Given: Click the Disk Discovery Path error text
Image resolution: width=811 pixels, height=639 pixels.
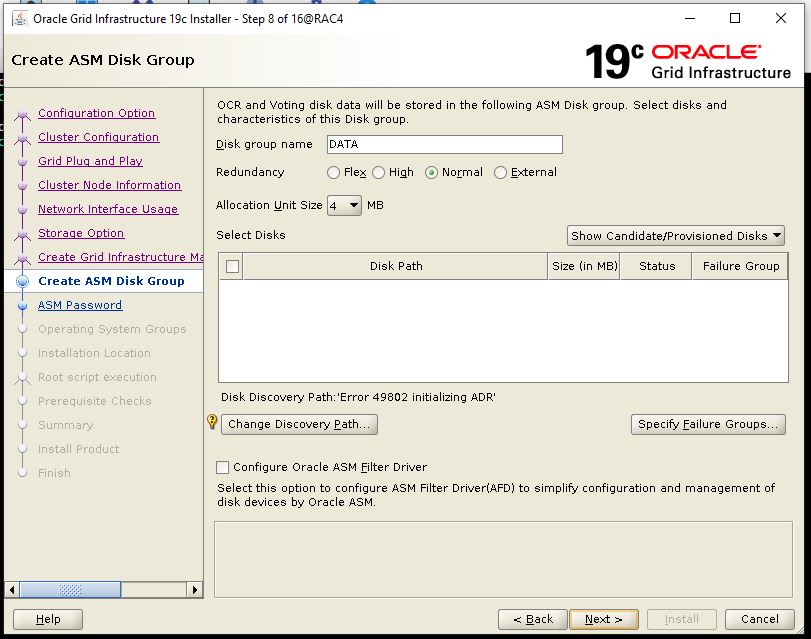Looking at the screenshot, I should 358,397.
